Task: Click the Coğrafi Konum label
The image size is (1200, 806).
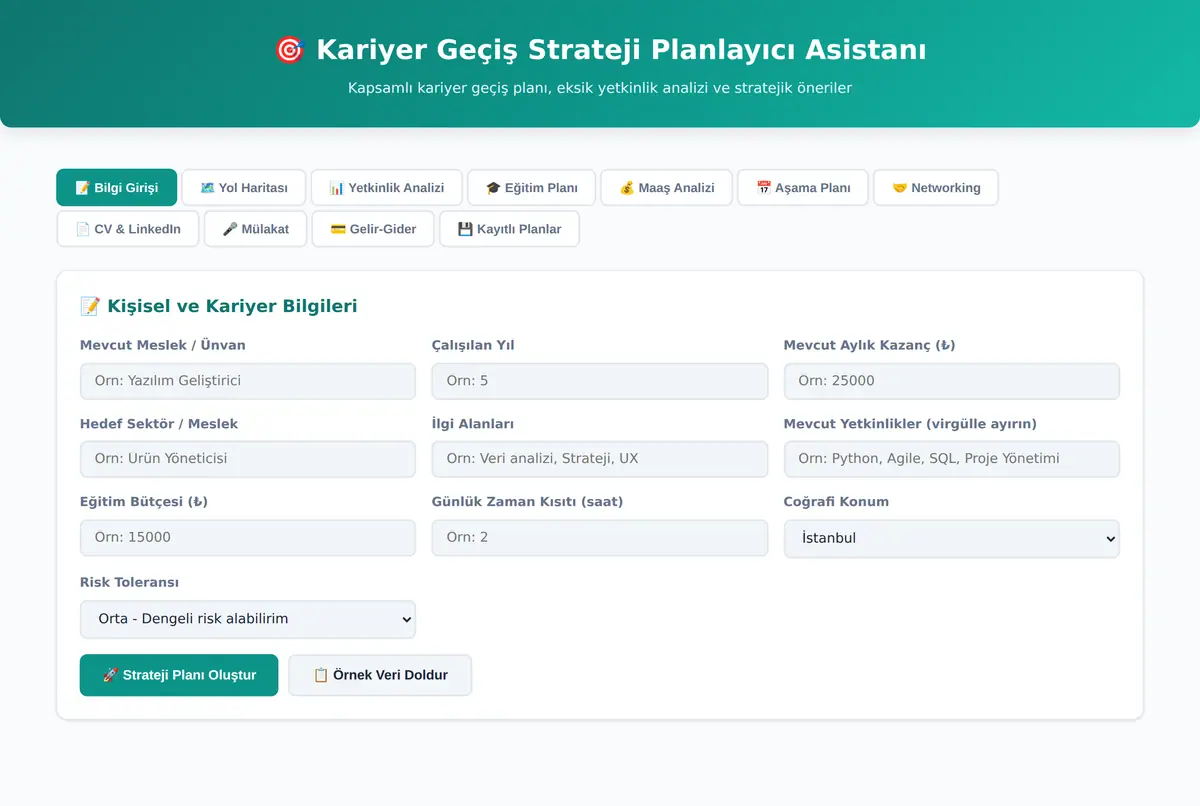Action: click(x=836, y=501)
